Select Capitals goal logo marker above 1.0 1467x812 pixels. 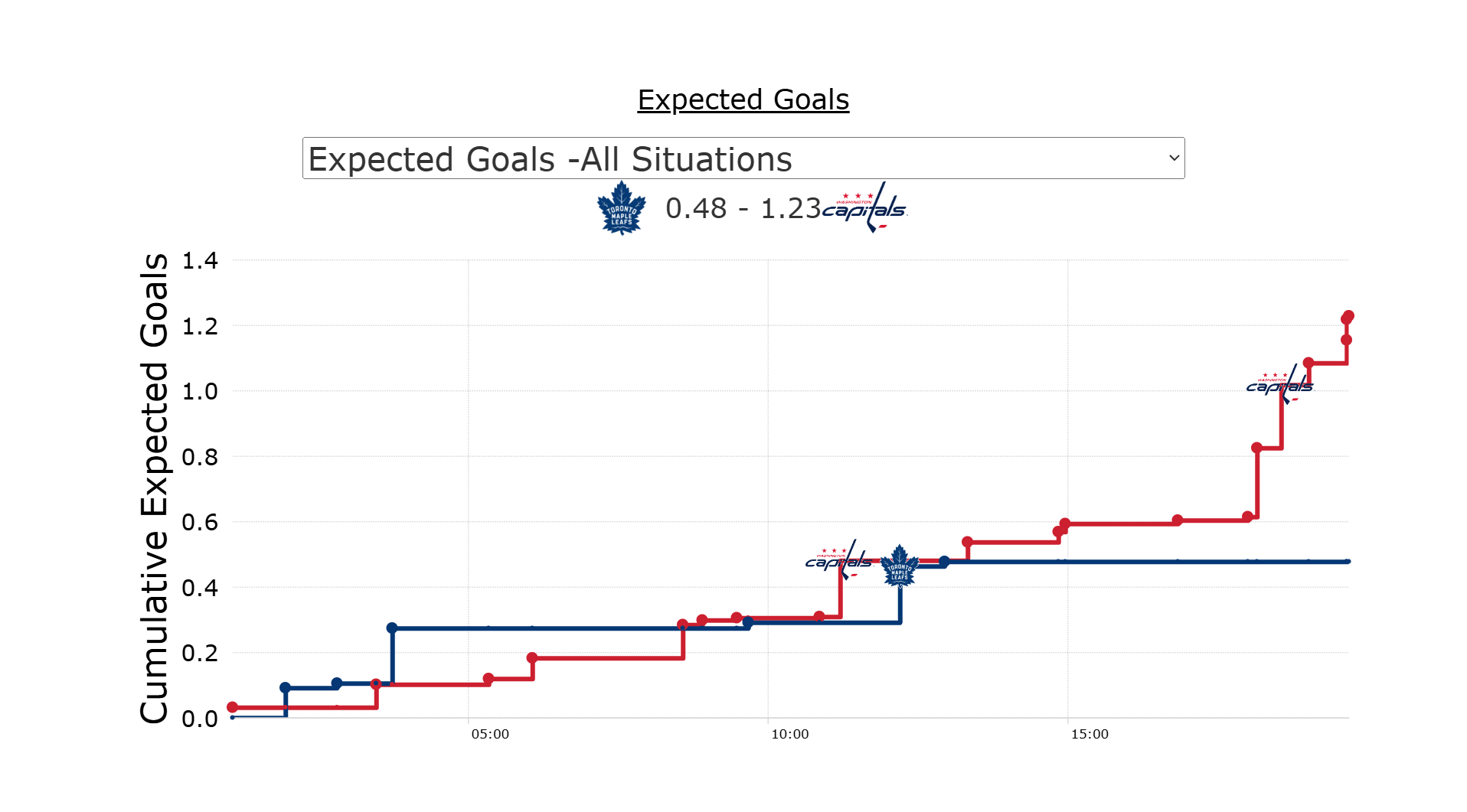click(x=1279, y=384)
